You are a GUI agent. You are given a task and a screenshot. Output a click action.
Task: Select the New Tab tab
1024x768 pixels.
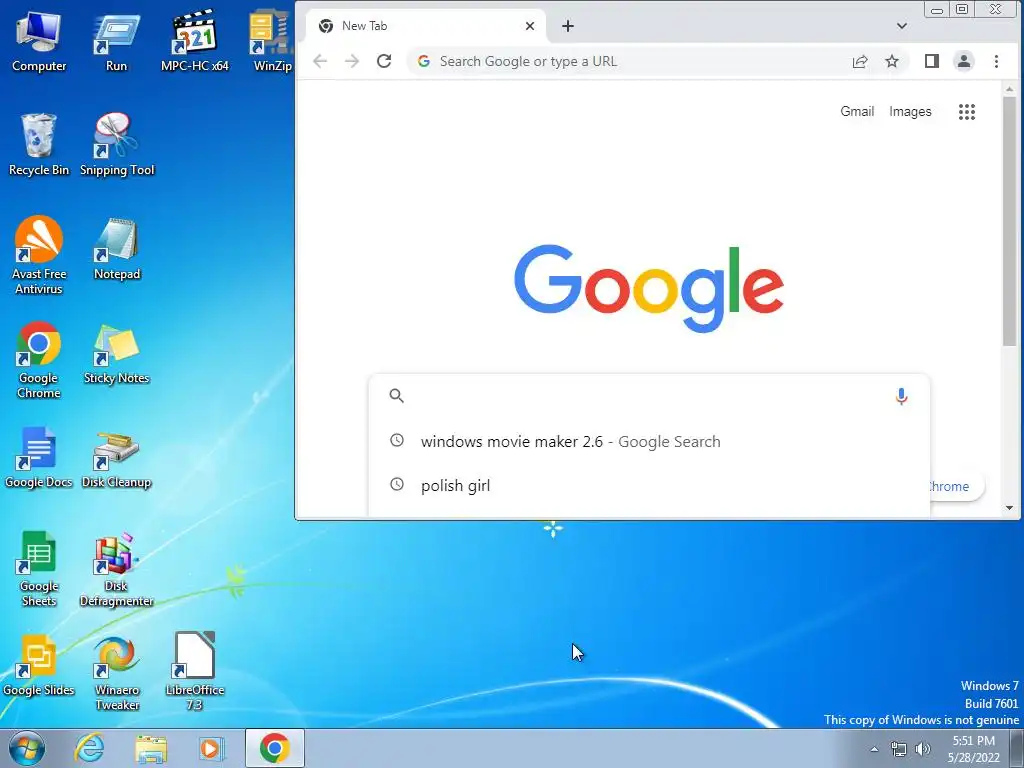[425, 26]
